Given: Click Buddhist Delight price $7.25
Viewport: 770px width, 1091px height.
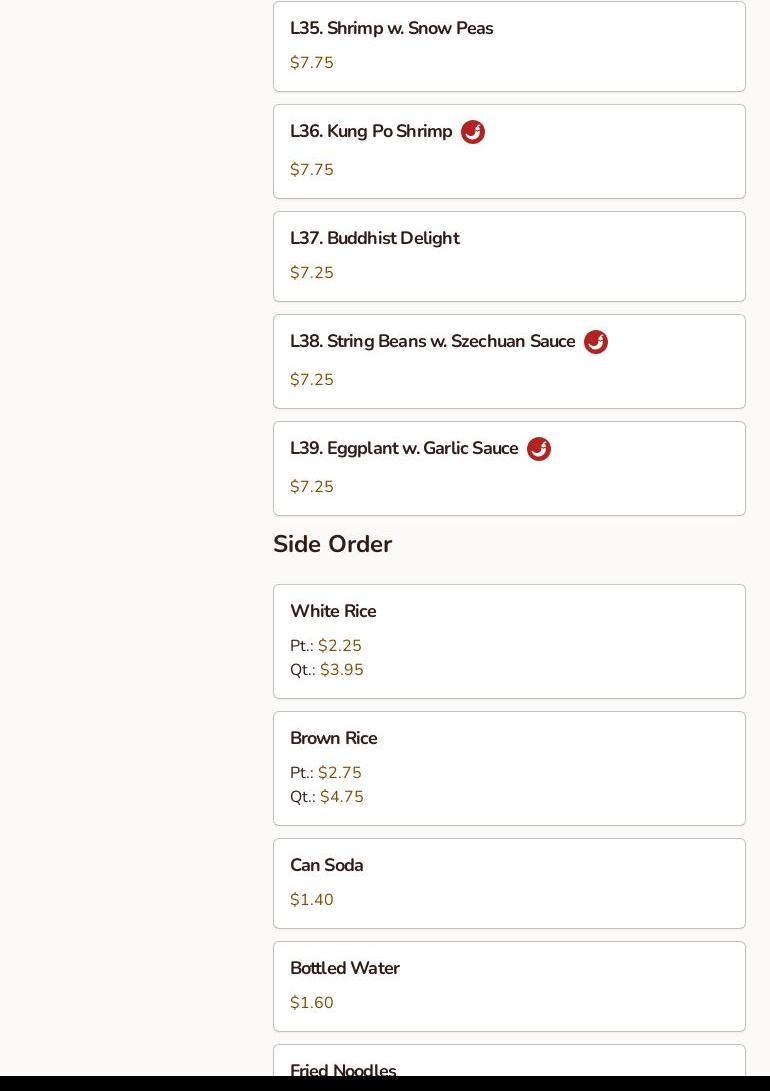Looking at the screenshot, I should 312,273.
